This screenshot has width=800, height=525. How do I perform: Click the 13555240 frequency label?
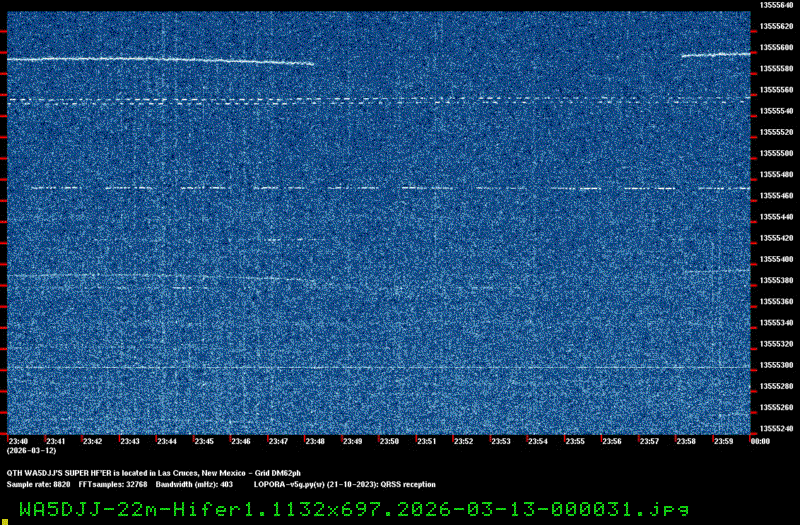[x=776, y=429]
